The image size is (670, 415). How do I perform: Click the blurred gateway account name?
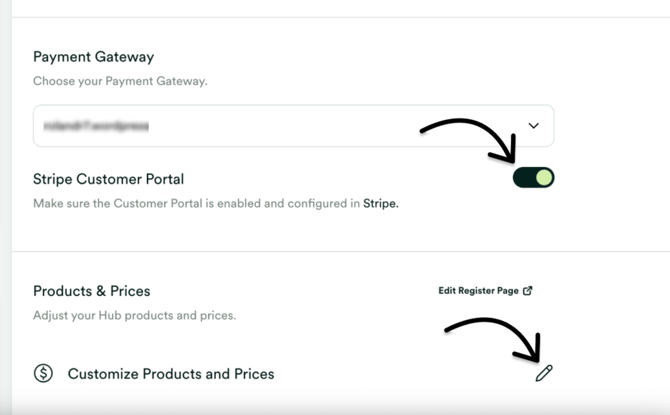pos(96,126)
